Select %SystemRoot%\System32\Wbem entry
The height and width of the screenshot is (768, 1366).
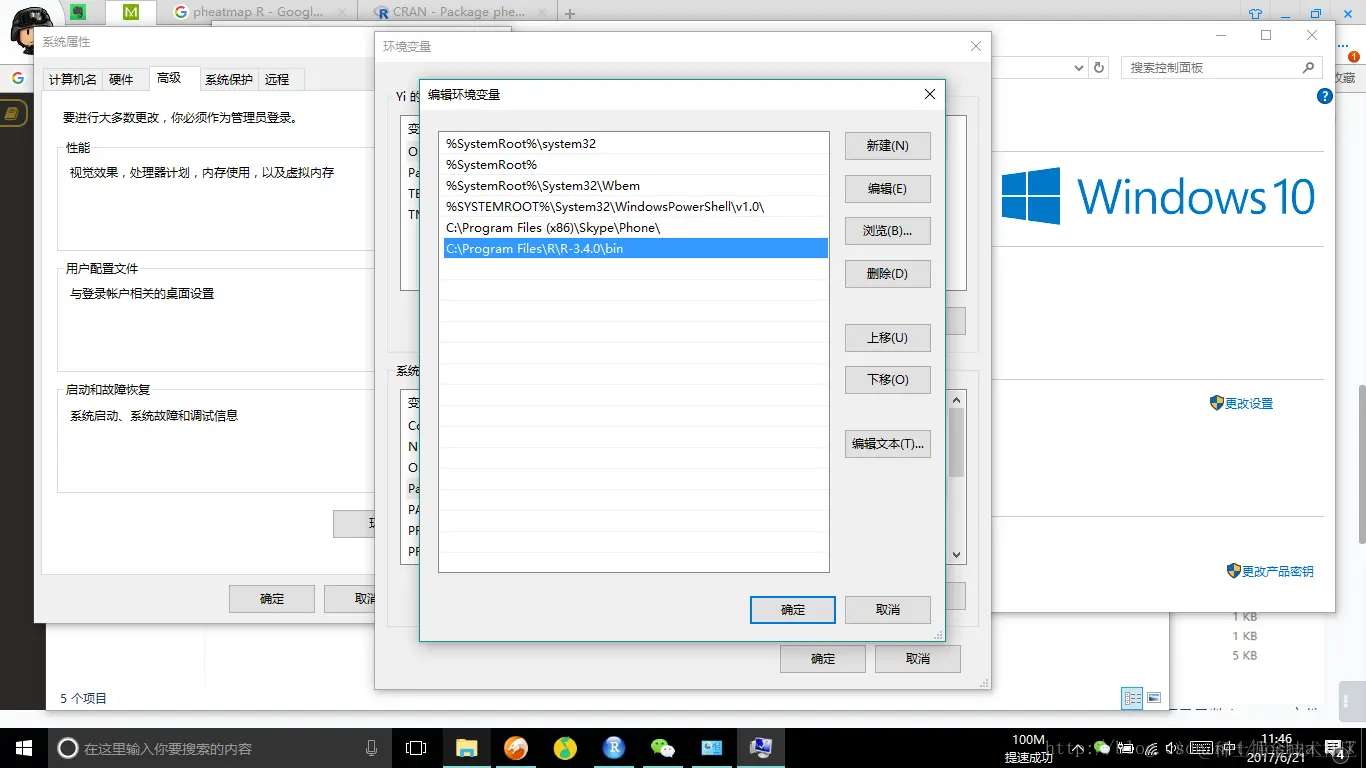click(x=635, y=186)
